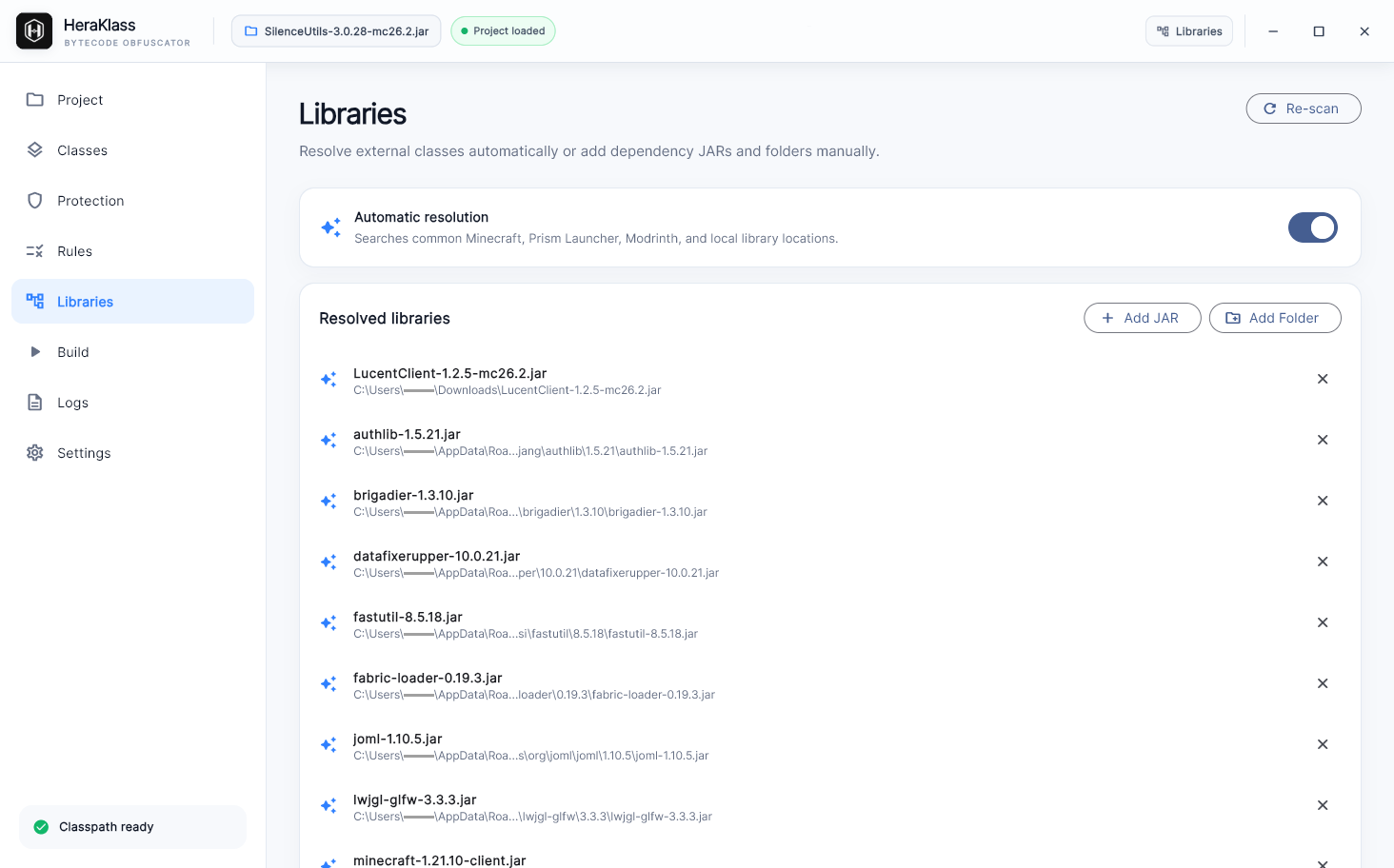Remove joml-1.10.5.jar library
The width and height of the screenshot is (1394, 868).
point(1322,744)
